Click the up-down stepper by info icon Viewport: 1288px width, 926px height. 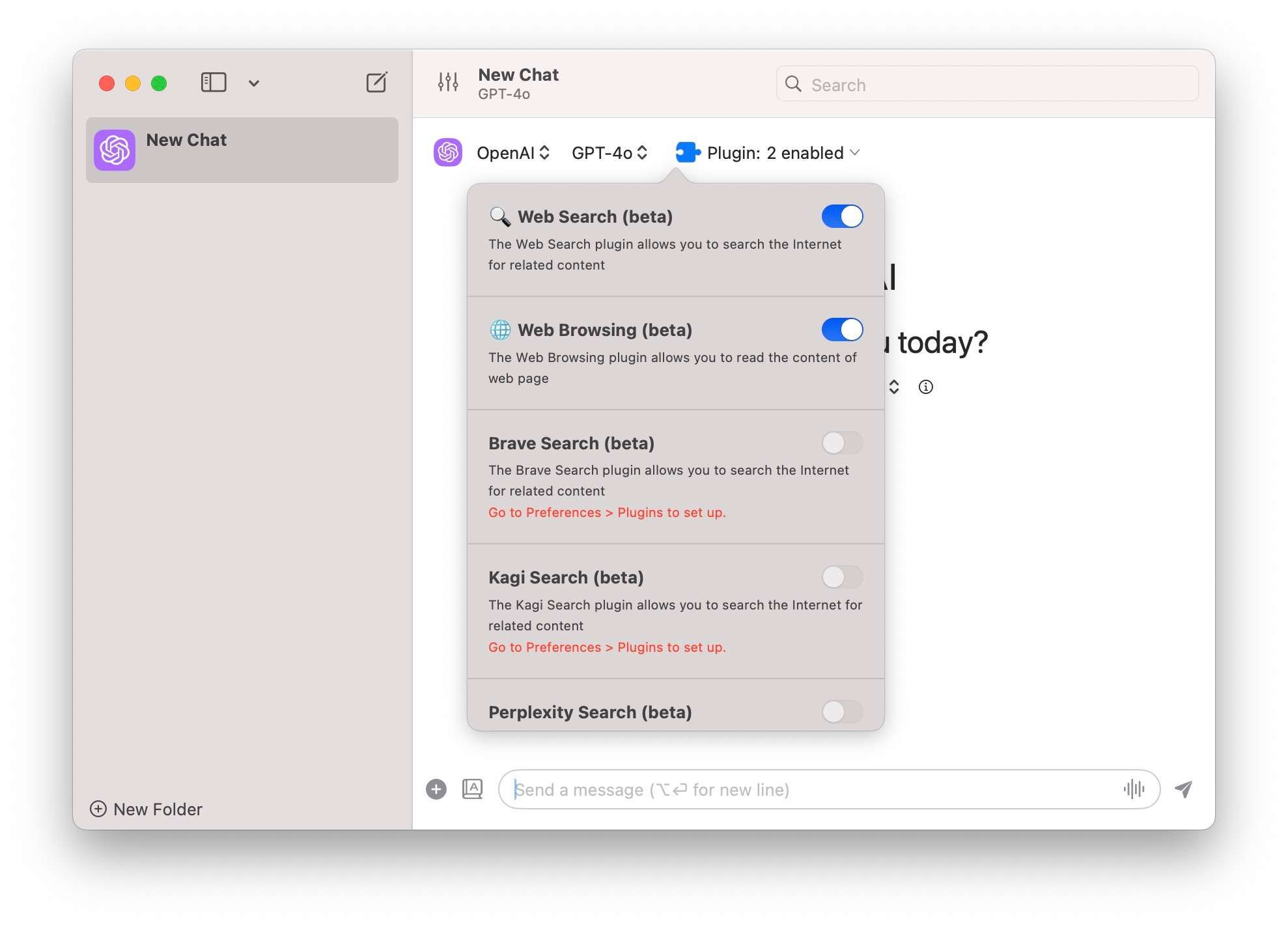pyautogui.click(x=894, y=387)
